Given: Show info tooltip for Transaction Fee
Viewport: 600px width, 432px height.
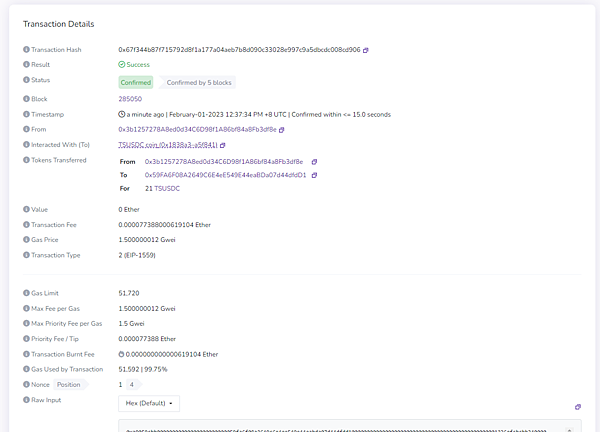Looking at the screenshot, I should pos(26,225).
